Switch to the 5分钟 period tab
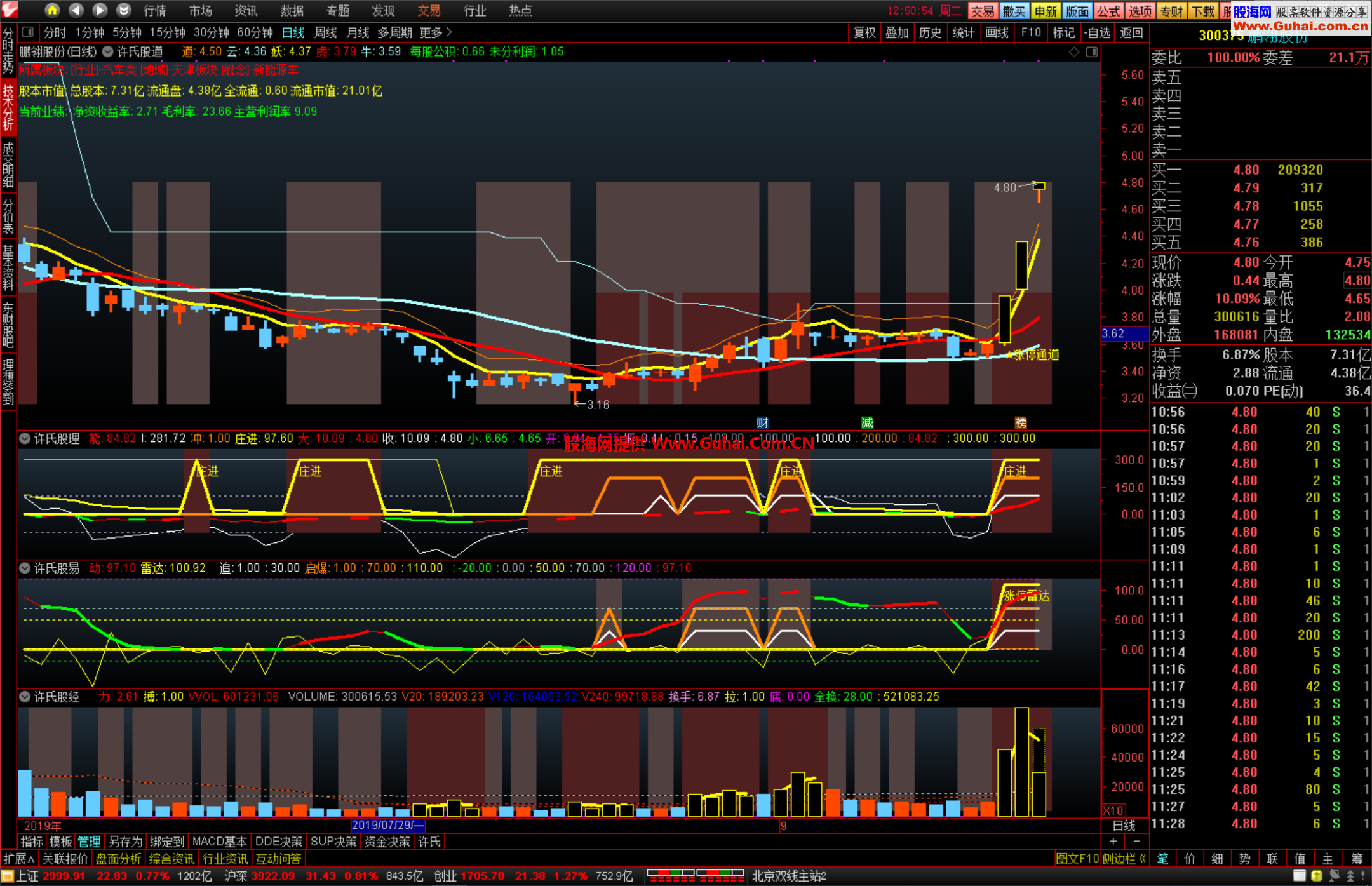 127,32
